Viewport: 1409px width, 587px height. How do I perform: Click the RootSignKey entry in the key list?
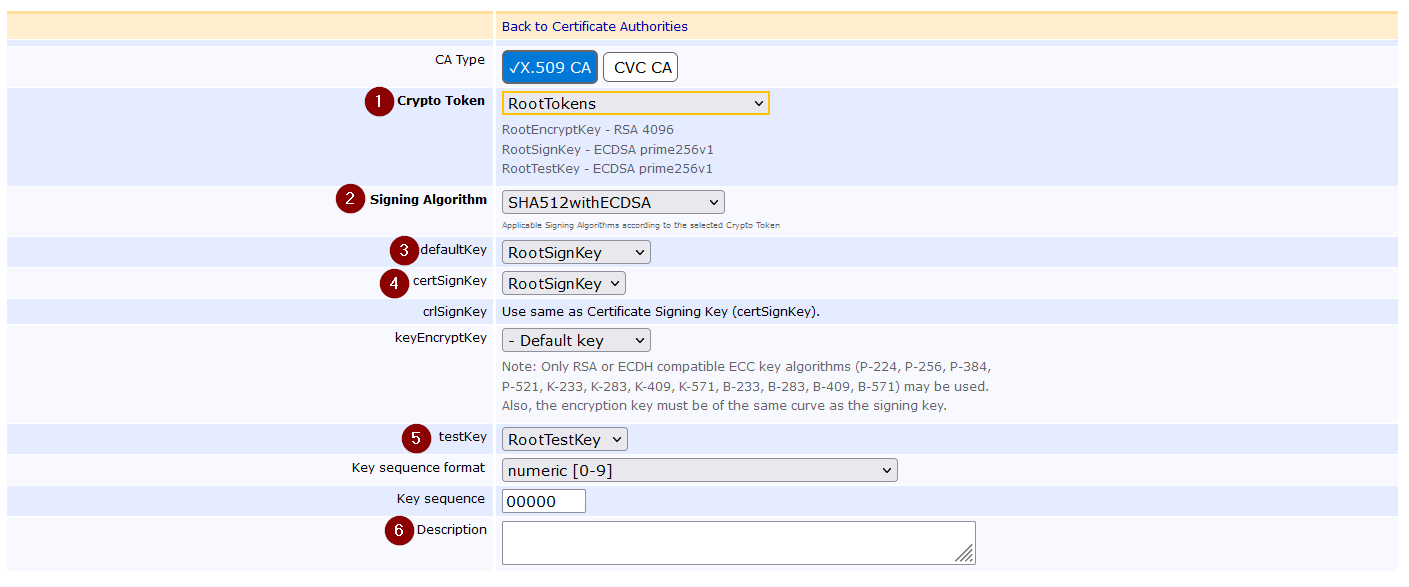(607, 149)
